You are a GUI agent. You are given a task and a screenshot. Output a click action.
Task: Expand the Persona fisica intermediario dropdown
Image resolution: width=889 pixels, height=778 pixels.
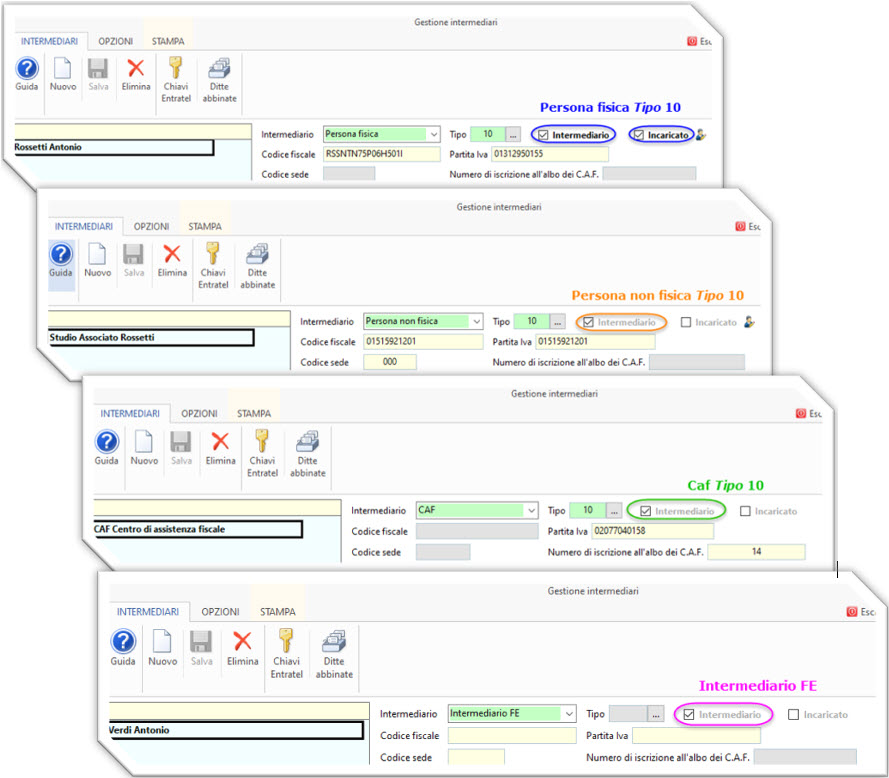pos(434,134)
